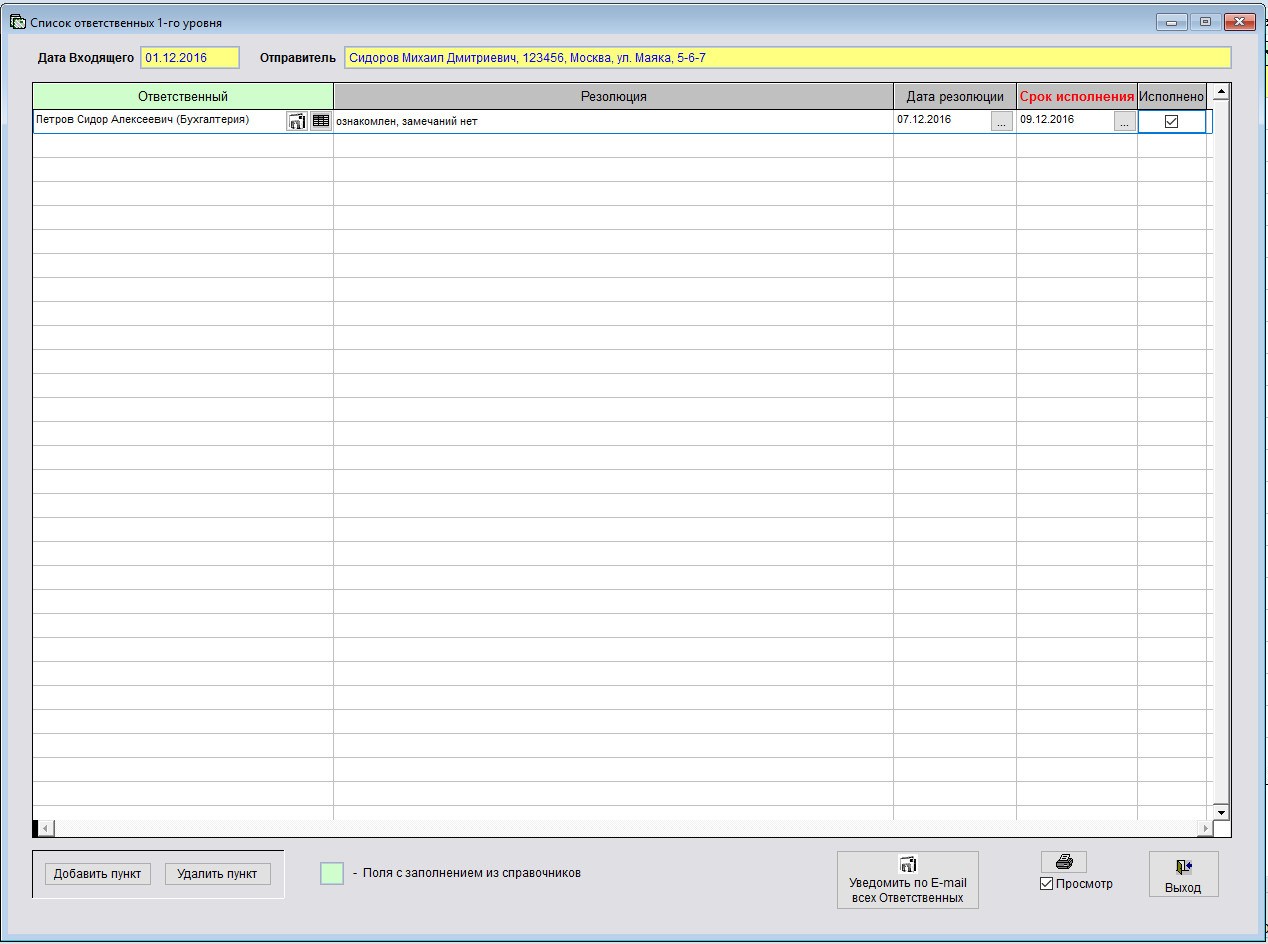
Task: Click Уведомить по E-mail всех Ответственных
Action: [908, 880]
